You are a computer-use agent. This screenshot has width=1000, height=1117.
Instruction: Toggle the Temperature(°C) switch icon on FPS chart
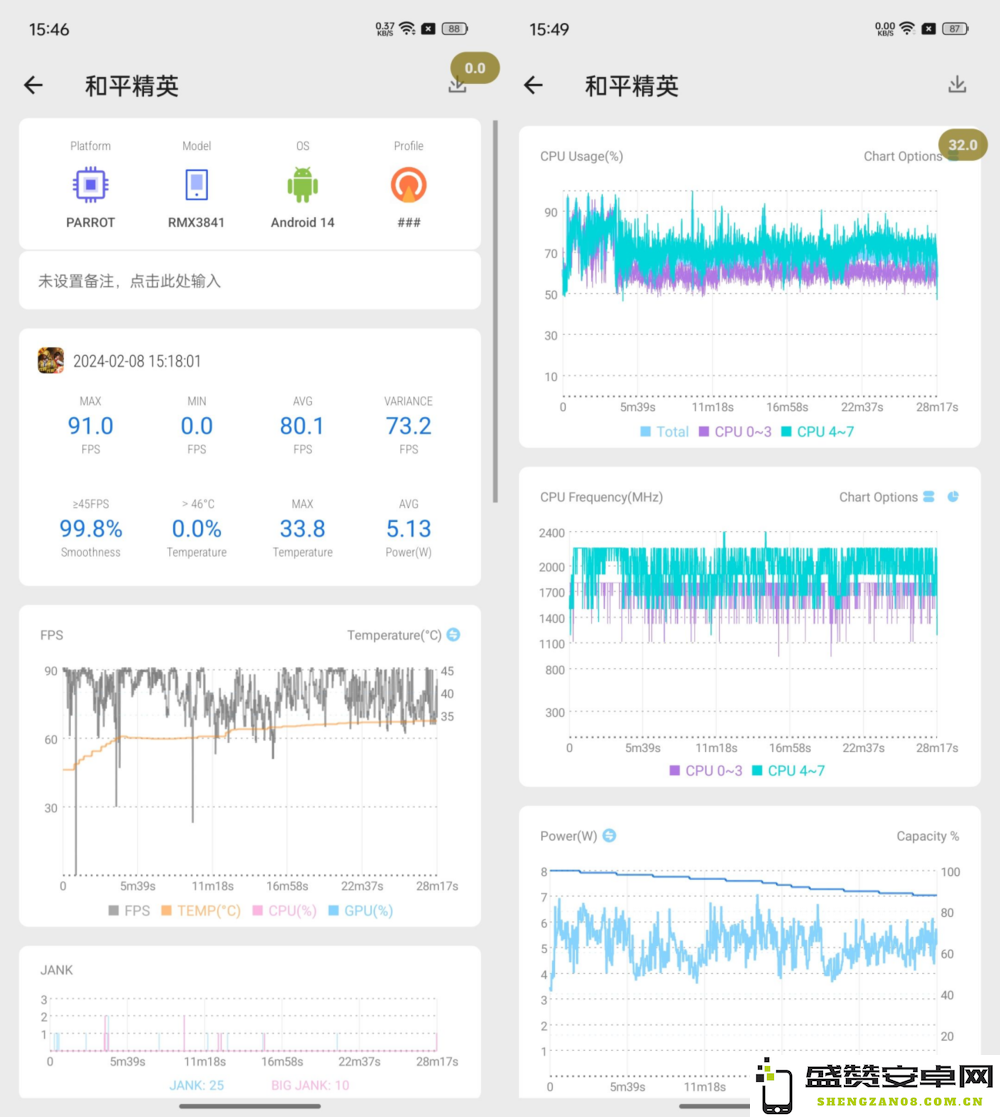(454, 635)
